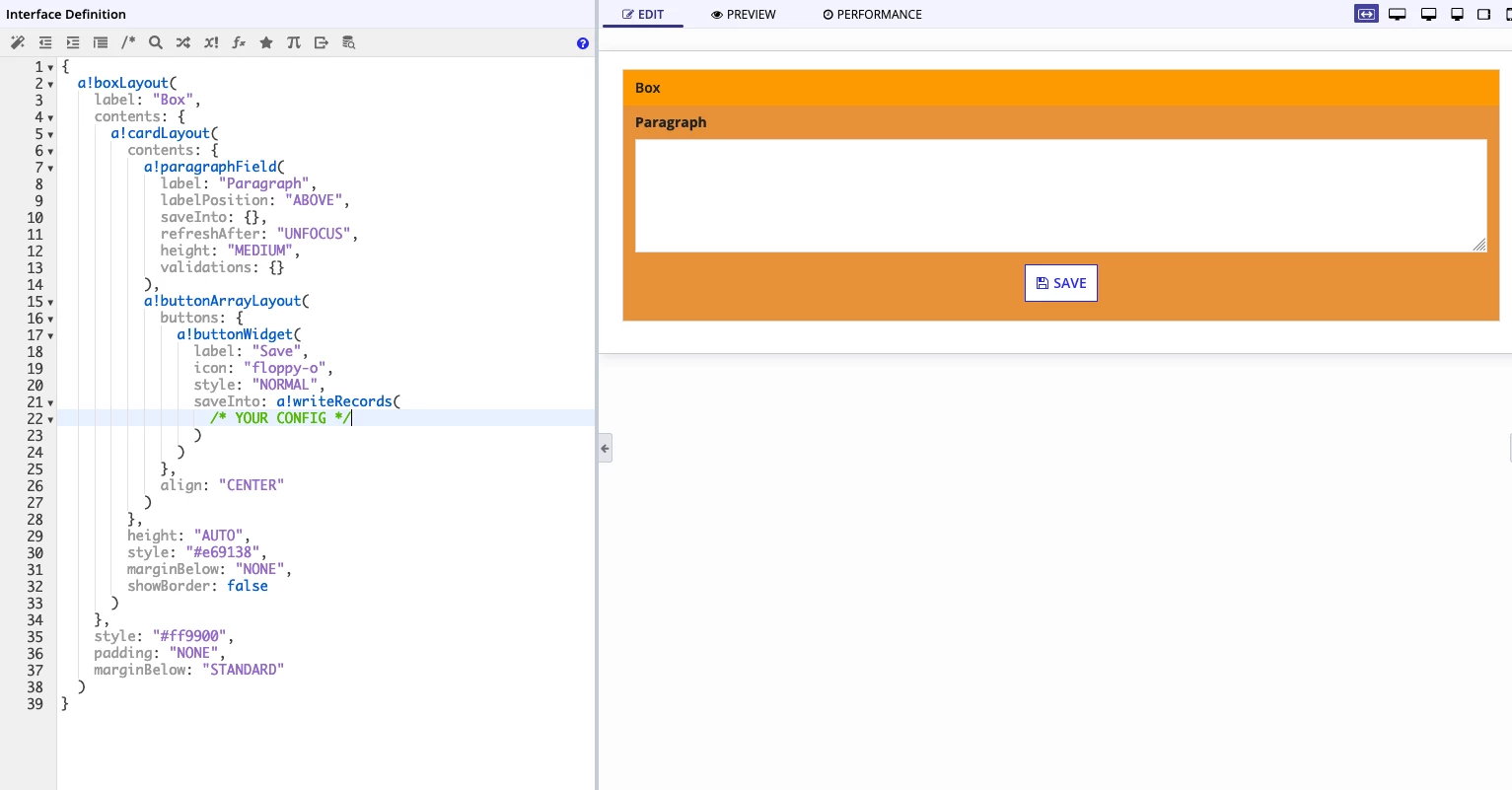Click the SAVE button in preview
Viewport: 1512px width, 790px height.
[x=1061, y=283]
